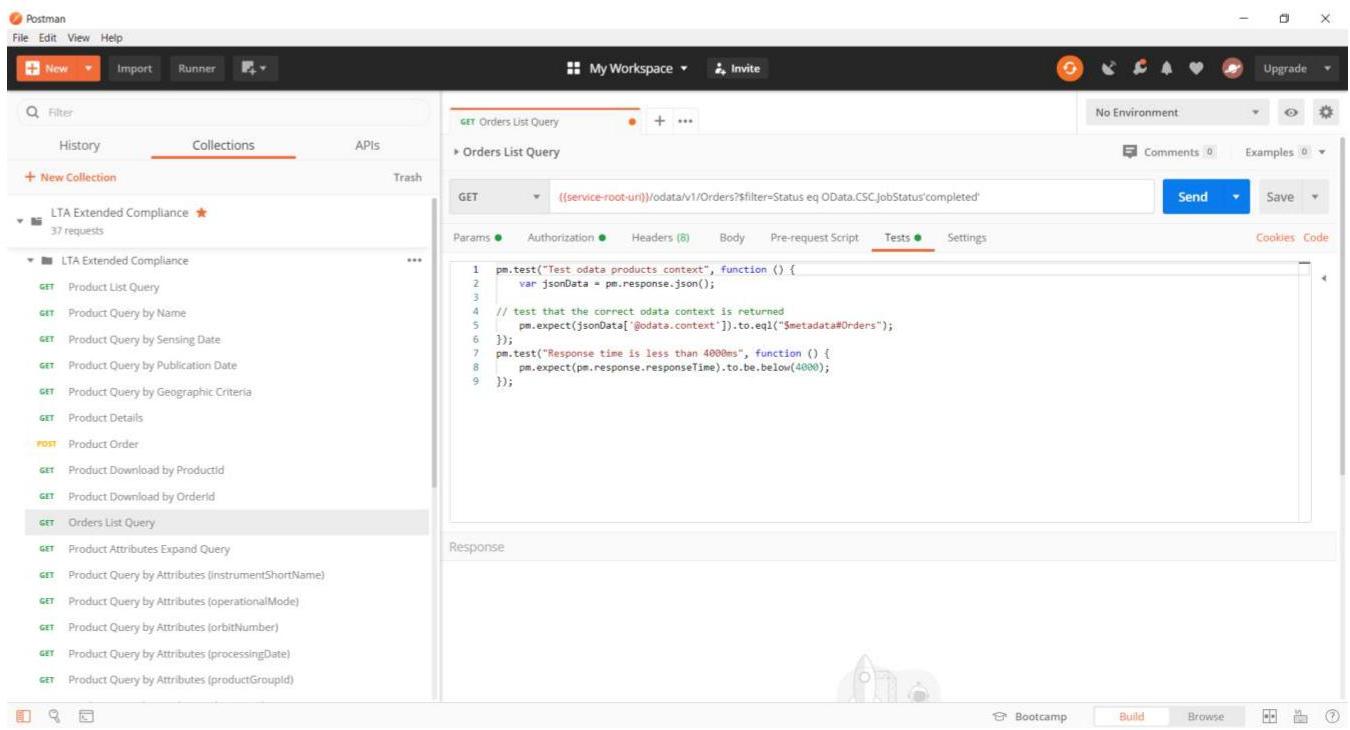Open keyboard shortcuts icon in status bar
This screenshot has height=730, width=1350.
[x=1301, y=716]
